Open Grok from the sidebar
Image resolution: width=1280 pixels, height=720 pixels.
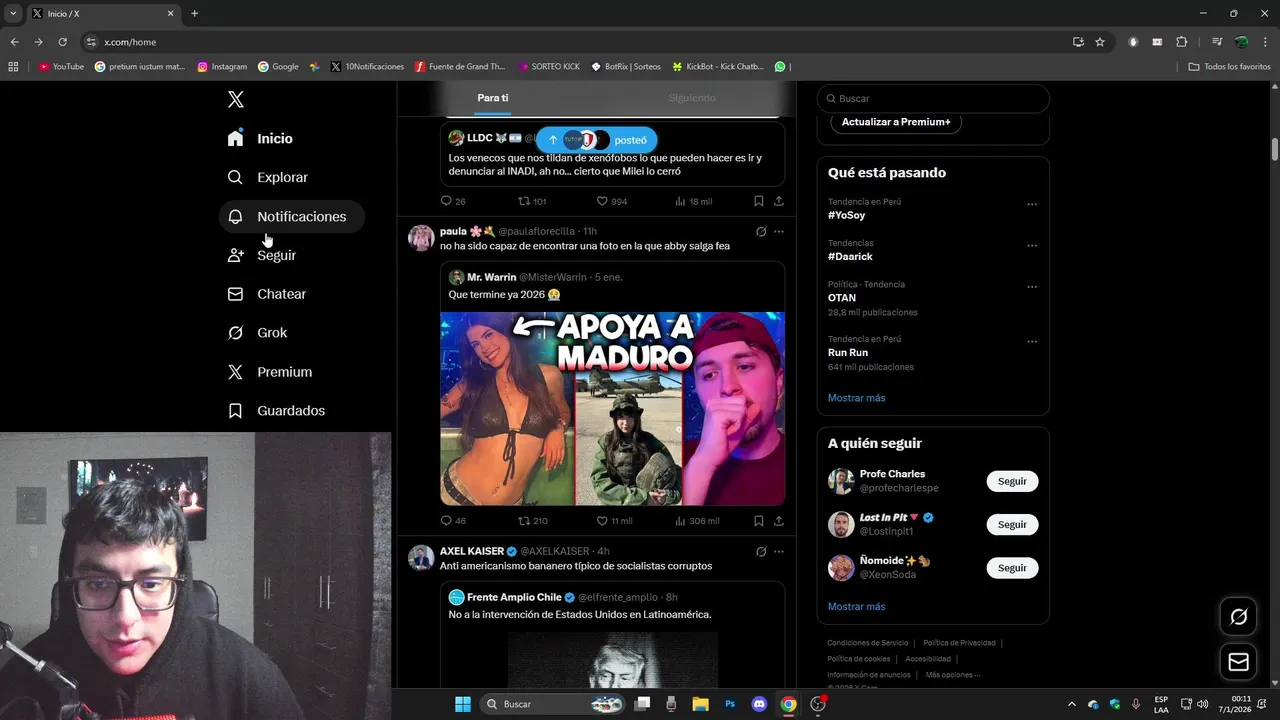(259, 333)
